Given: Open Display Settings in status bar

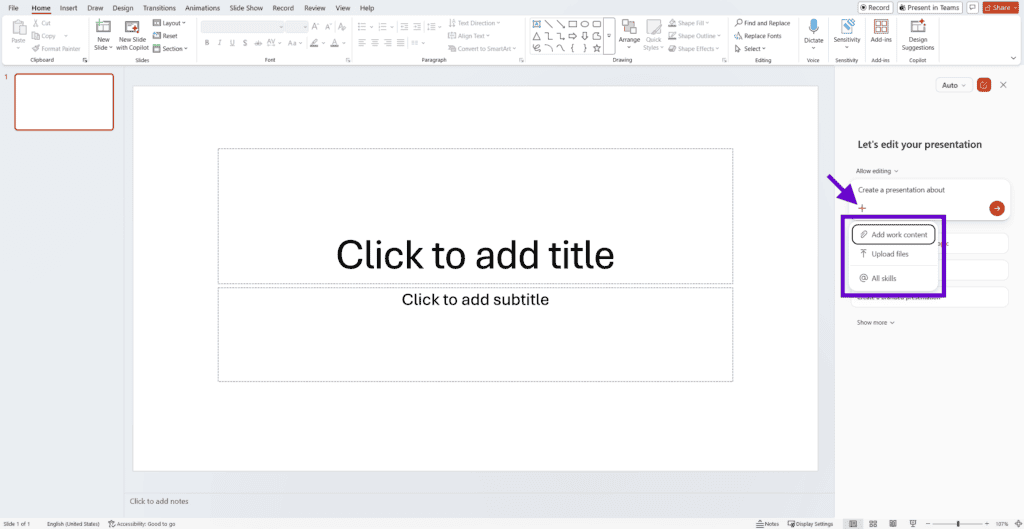Looking at the screenshot, I should [810, 524].
